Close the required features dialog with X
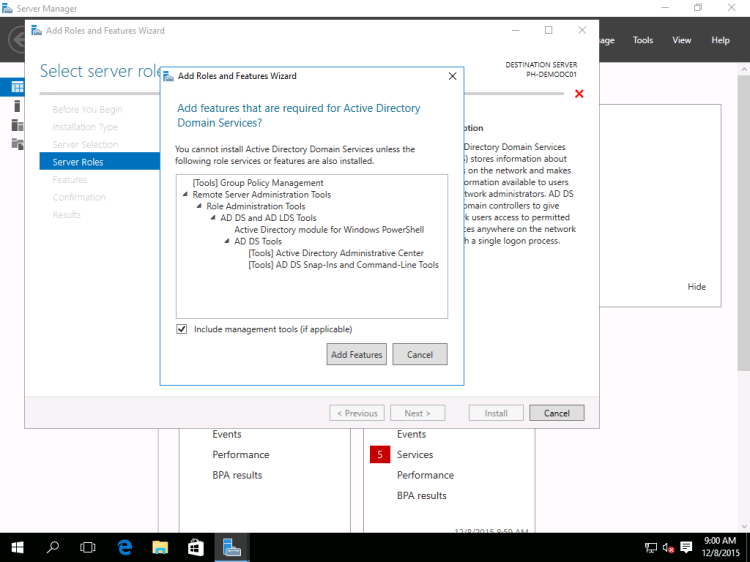750x562 pixels. pyautogui.click(x=452, y=76)
